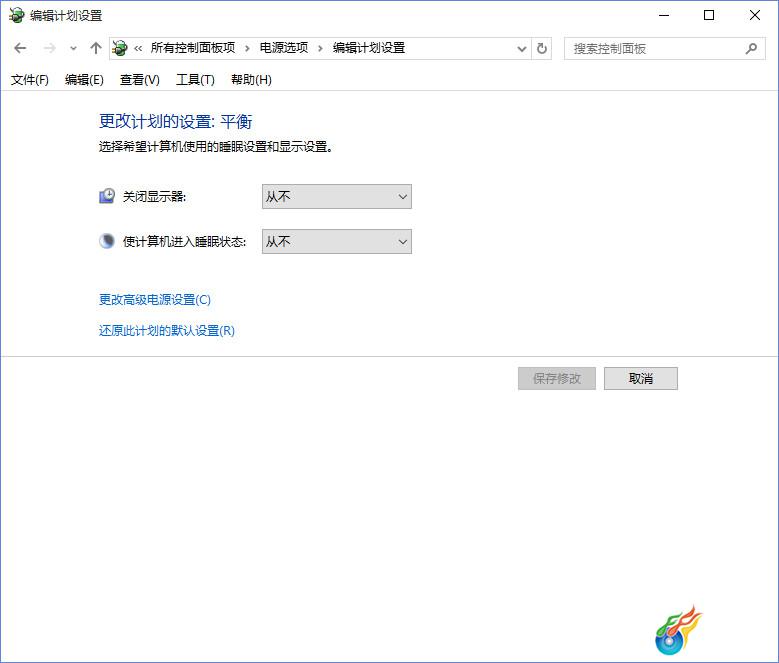Screen dimensions: 779x663
Task: Select 电源选项 in breadcrumb
Action: pyautogui.click(x=284, y=48)
